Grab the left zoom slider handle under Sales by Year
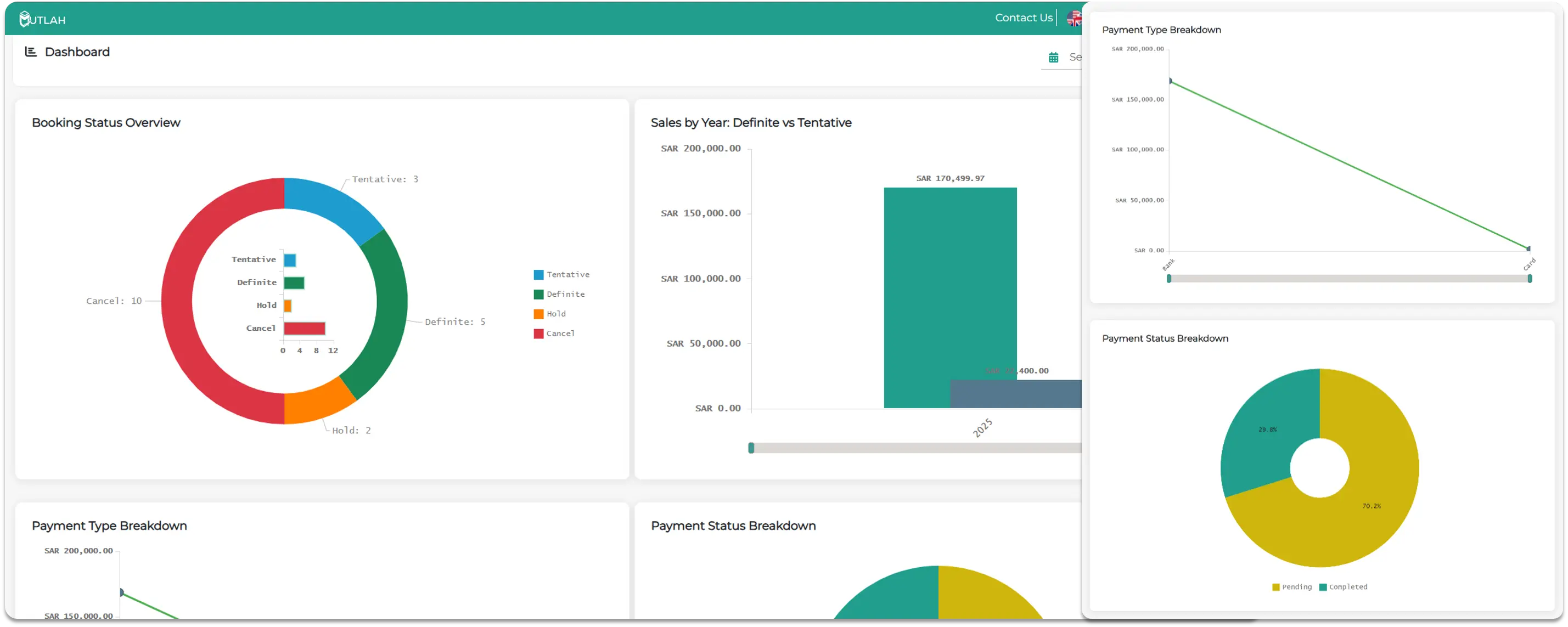This screenshot has height=627, width=1568. point(751,448)
